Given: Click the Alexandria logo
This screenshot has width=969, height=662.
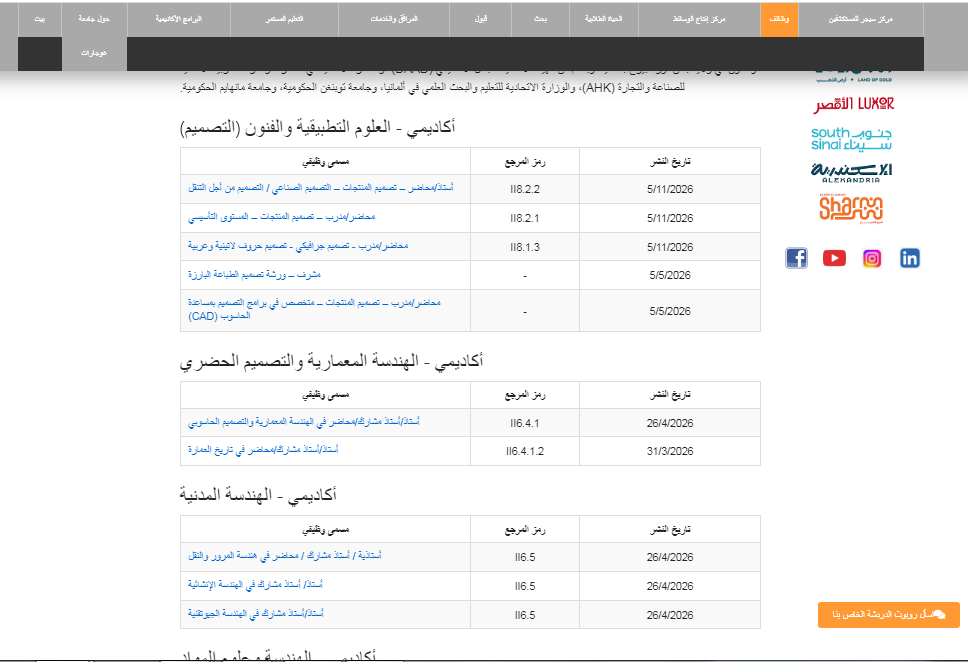Looking at the screenshot, I should (x=852, y=172).
